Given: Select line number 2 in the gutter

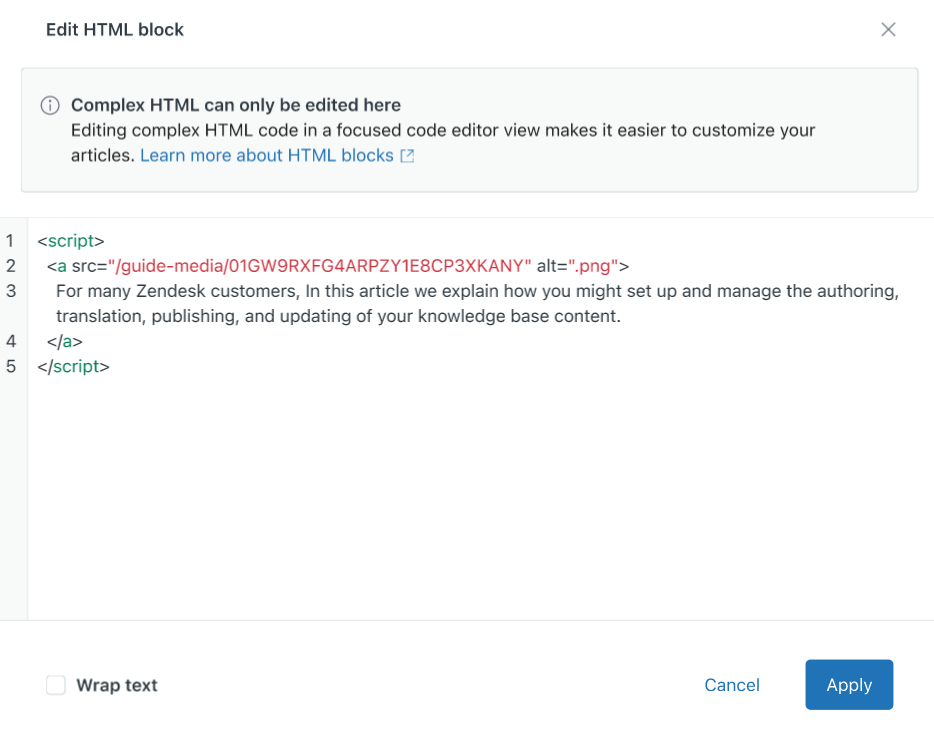Looking at the screenshot, I should click(10, 265).
